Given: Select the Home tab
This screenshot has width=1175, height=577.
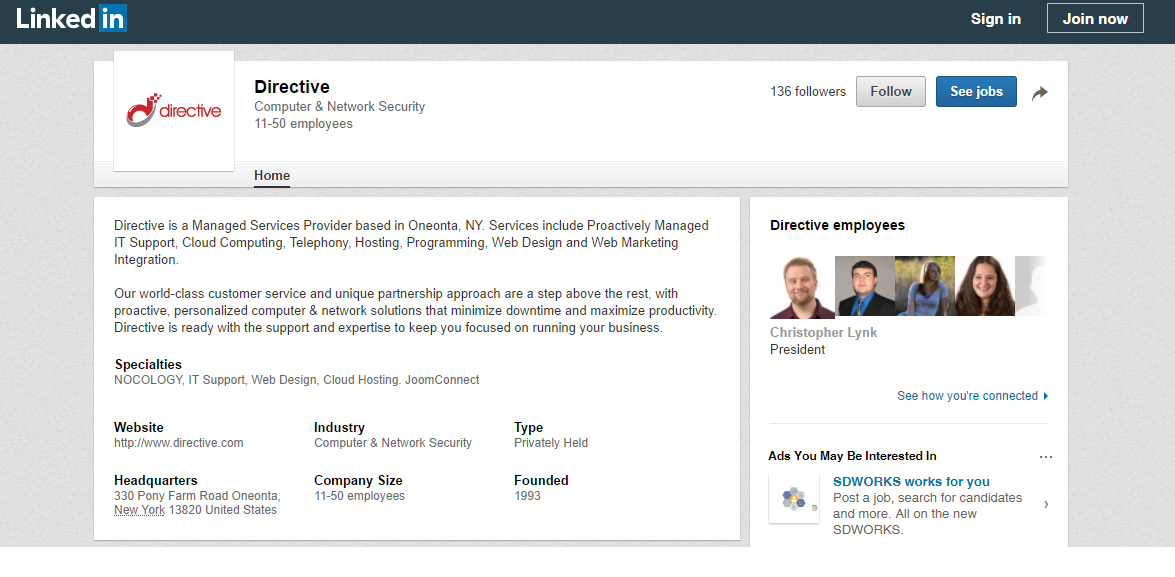Looking at the screenshot, I should pyautogui.click(x=272, y=175).
